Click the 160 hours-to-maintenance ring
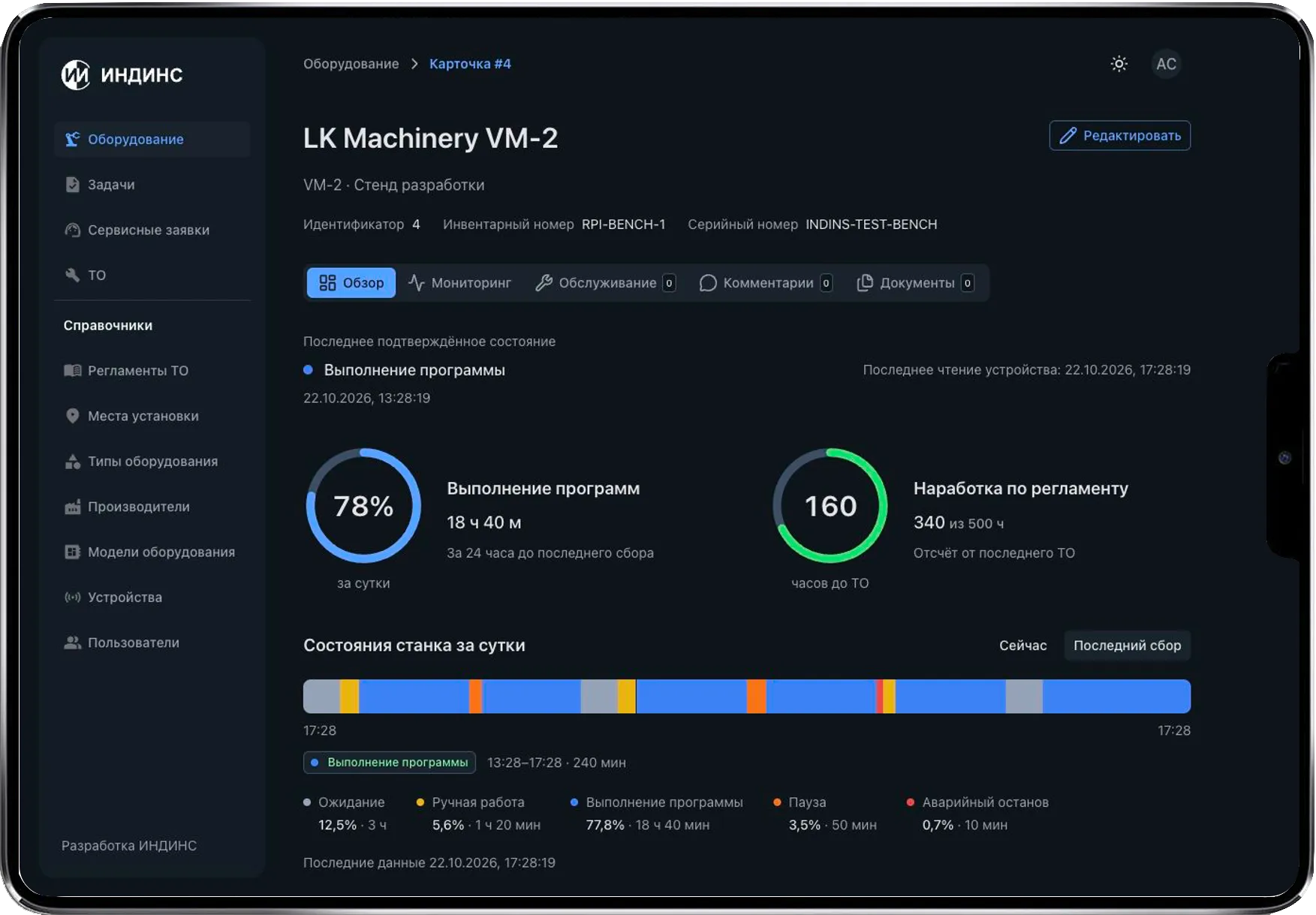Image resolution: width=1316 pixels, height=915 pixels. pyautogui.click(x=830, y=506)
